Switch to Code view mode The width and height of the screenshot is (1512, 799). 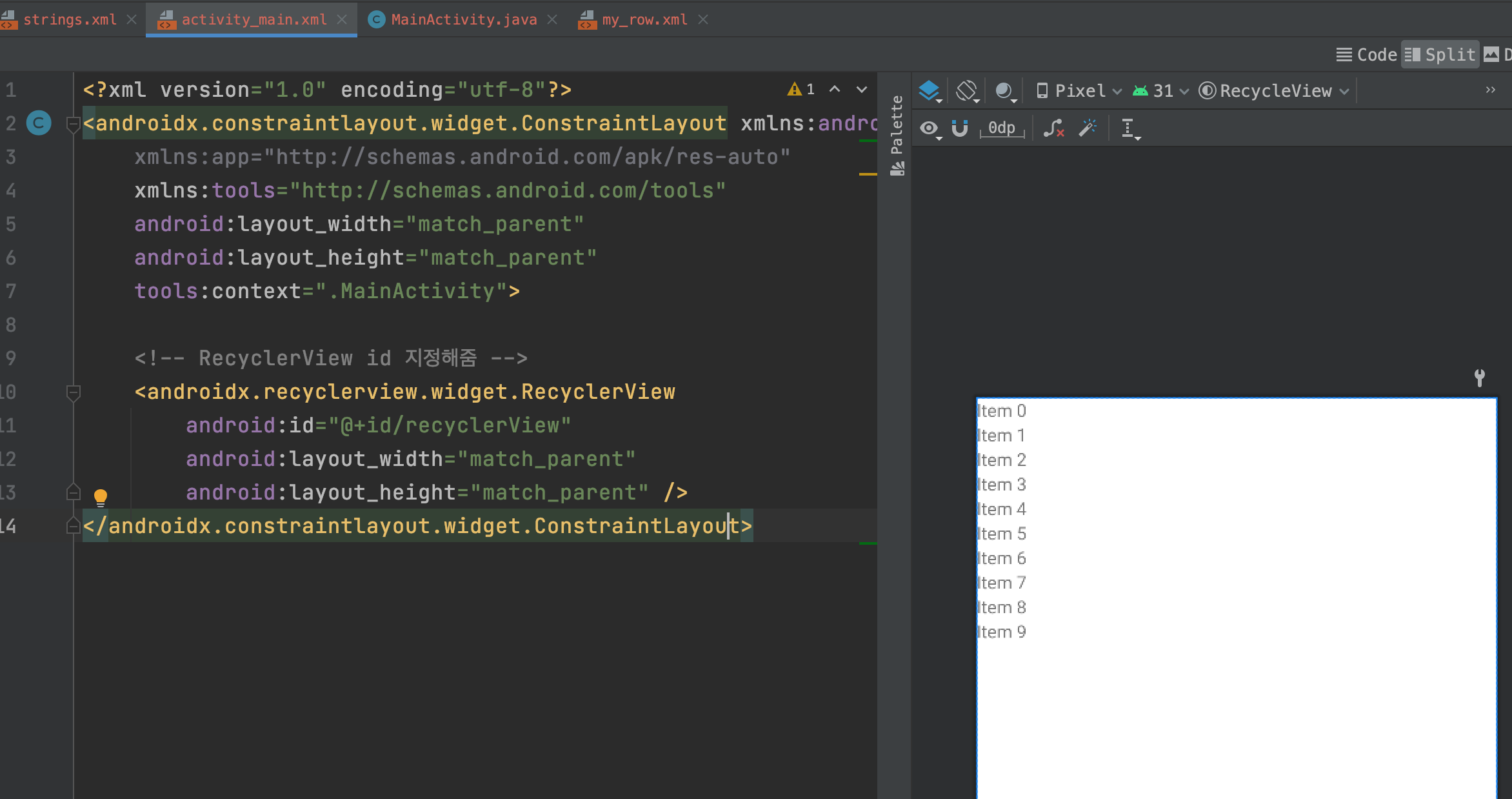coord(1366,55)
